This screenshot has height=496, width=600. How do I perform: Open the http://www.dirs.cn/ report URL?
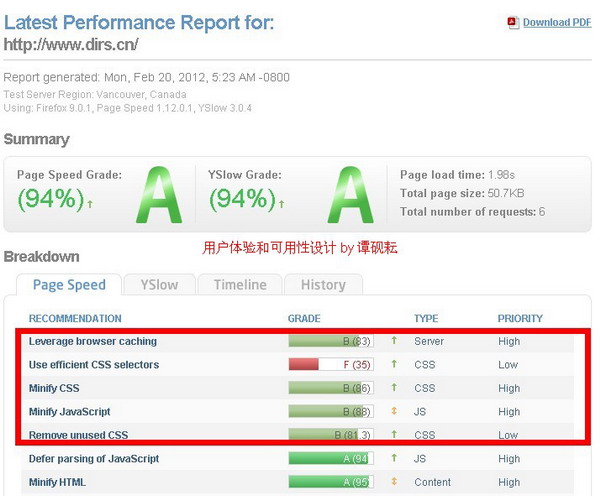point(71,45)
